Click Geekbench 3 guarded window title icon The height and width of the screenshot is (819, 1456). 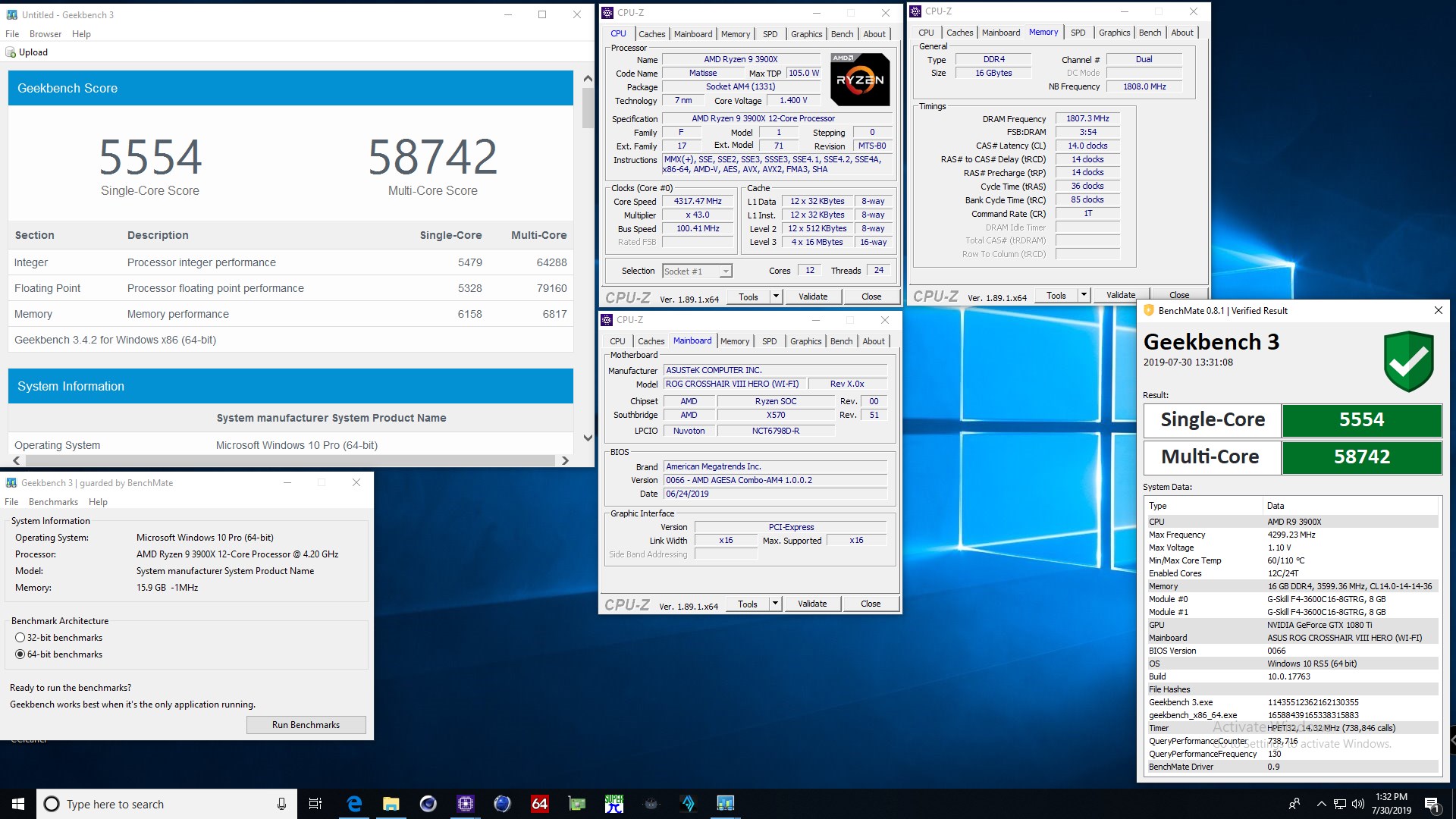pyautogui.click(x=11, y=483)
